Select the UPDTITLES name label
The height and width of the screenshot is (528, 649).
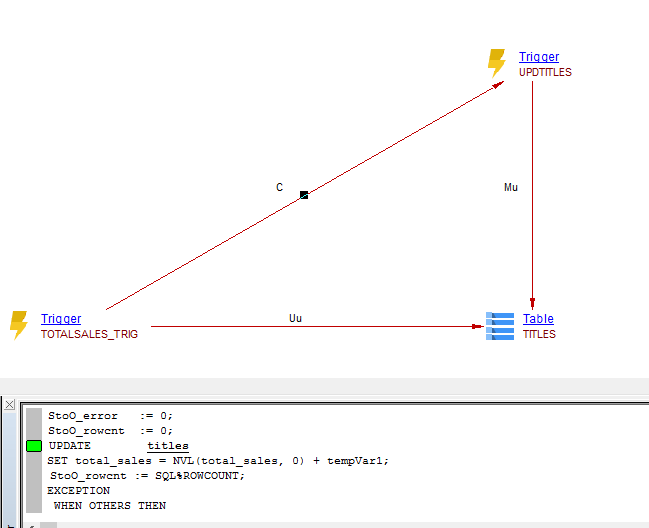coord(545,73)
